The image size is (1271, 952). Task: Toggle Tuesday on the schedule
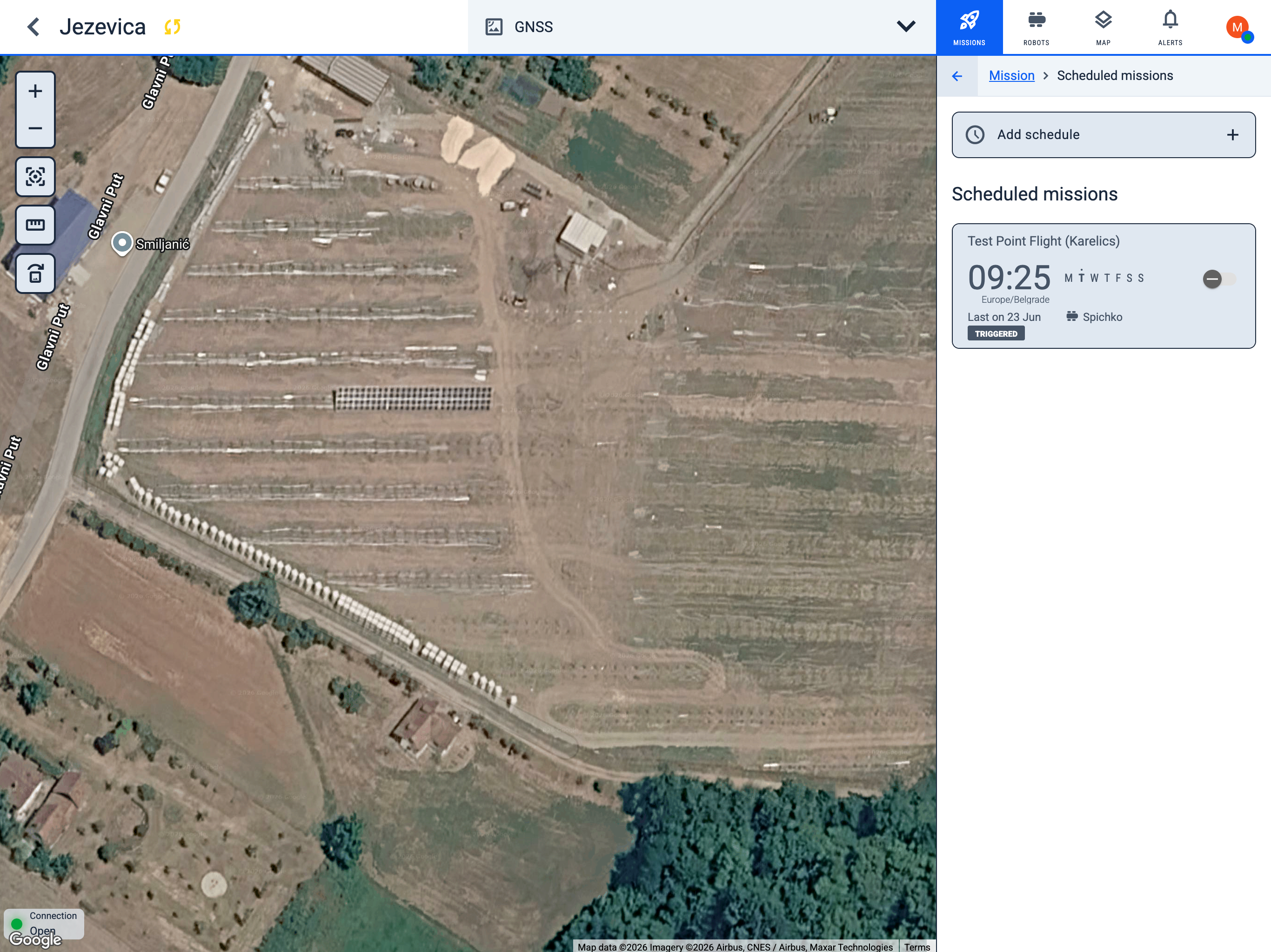tap(1081, 278)
